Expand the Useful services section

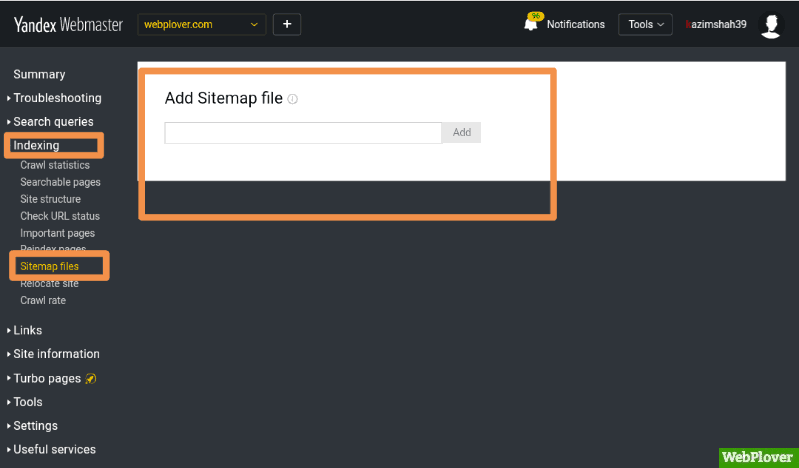coord(54,449)
